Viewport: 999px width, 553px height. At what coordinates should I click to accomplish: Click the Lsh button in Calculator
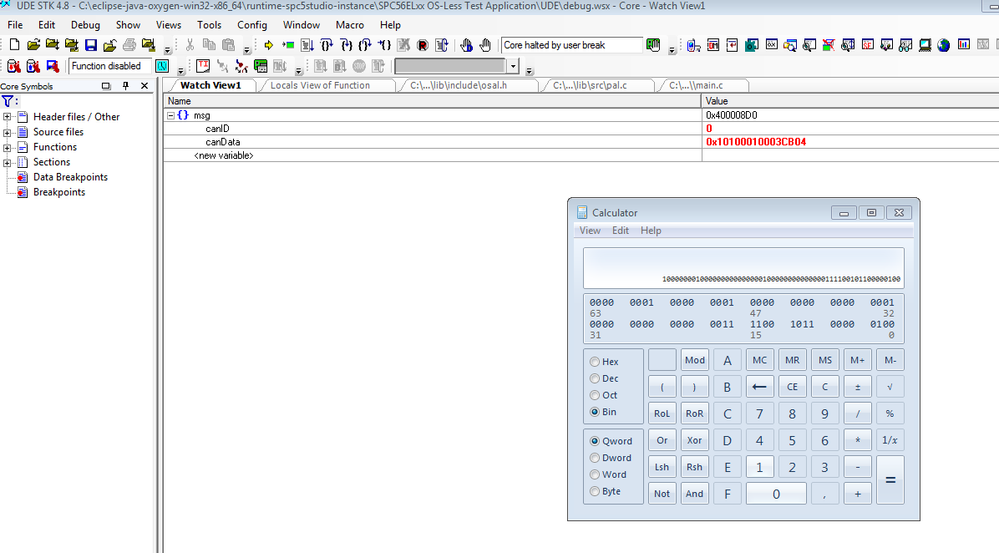click(x=662, y=467)
